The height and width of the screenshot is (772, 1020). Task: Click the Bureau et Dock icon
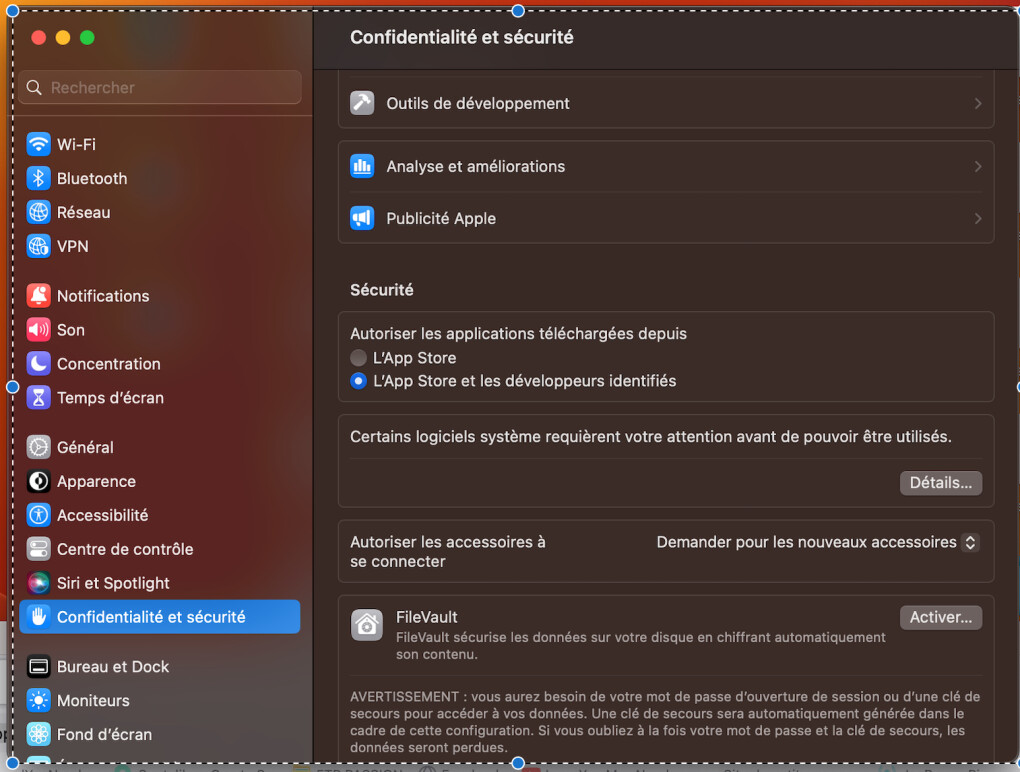tap(38, 667)
